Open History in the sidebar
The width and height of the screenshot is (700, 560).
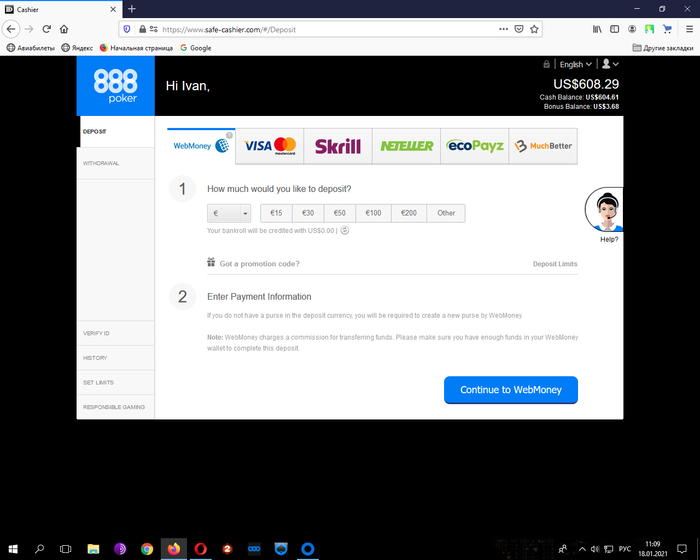[x=116, y=358]
